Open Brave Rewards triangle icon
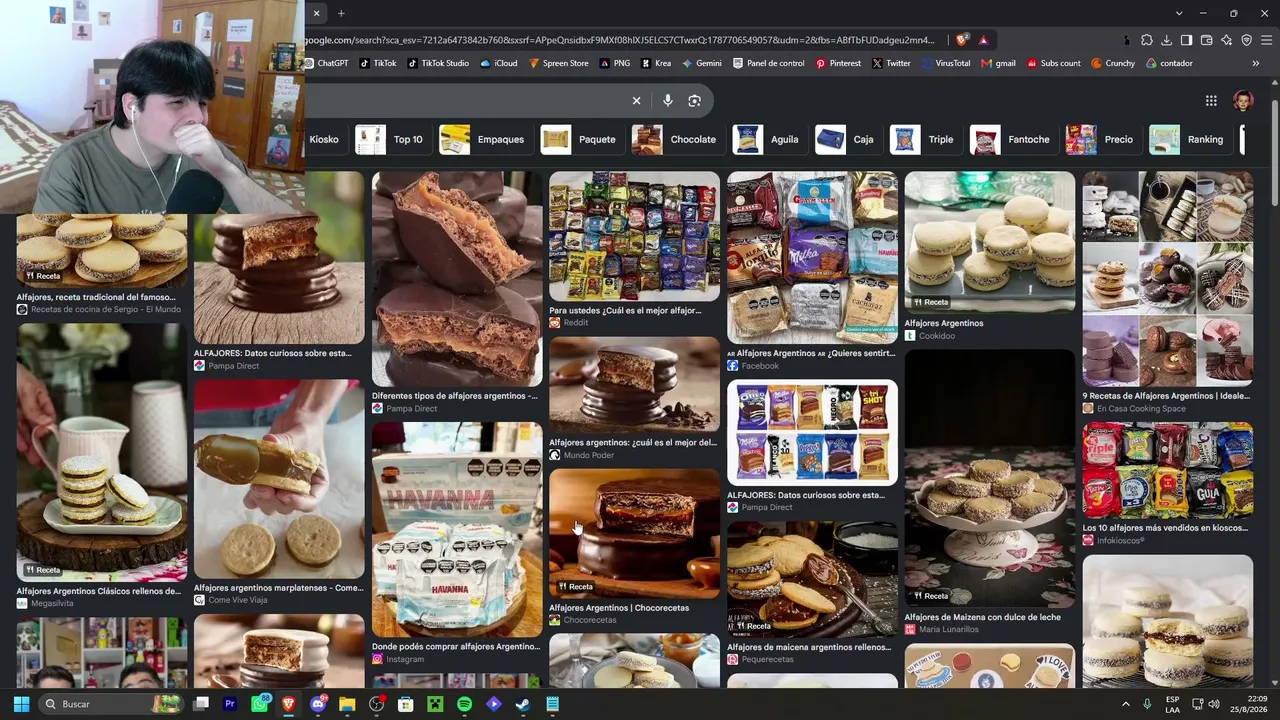Screen dimensions: 1280x720 [x=984, y=40]
